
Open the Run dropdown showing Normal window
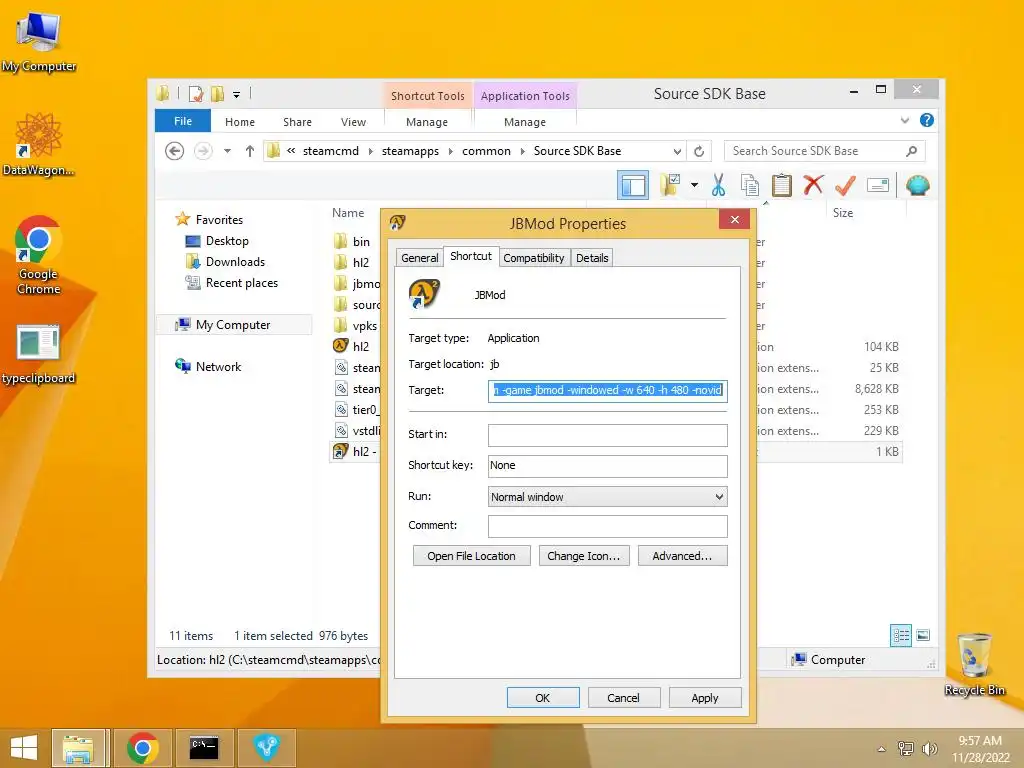607,497
